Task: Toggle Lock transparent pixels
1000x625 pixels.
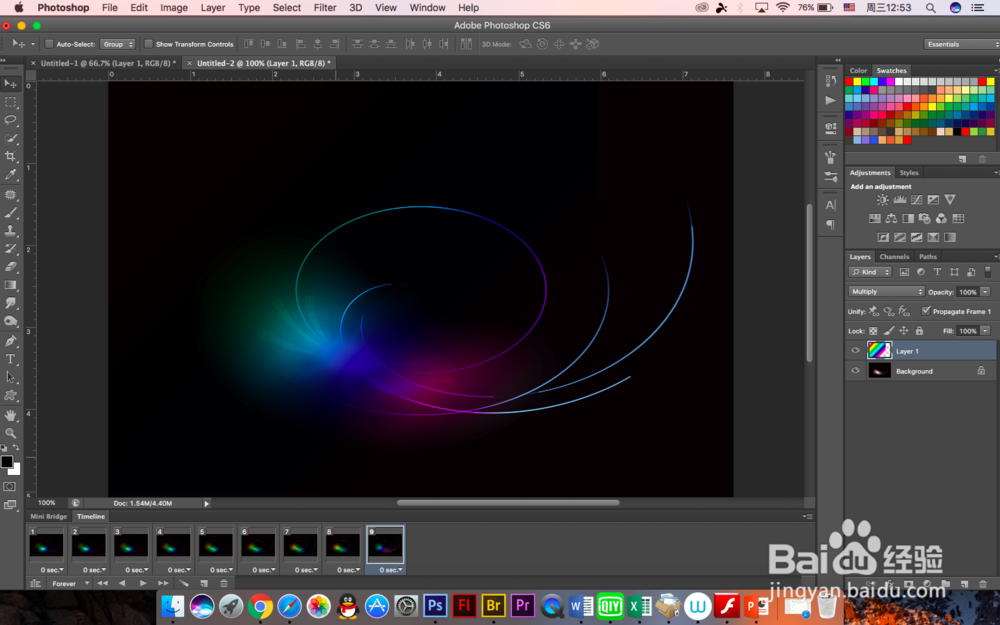Action: click(x=873, y=331)
